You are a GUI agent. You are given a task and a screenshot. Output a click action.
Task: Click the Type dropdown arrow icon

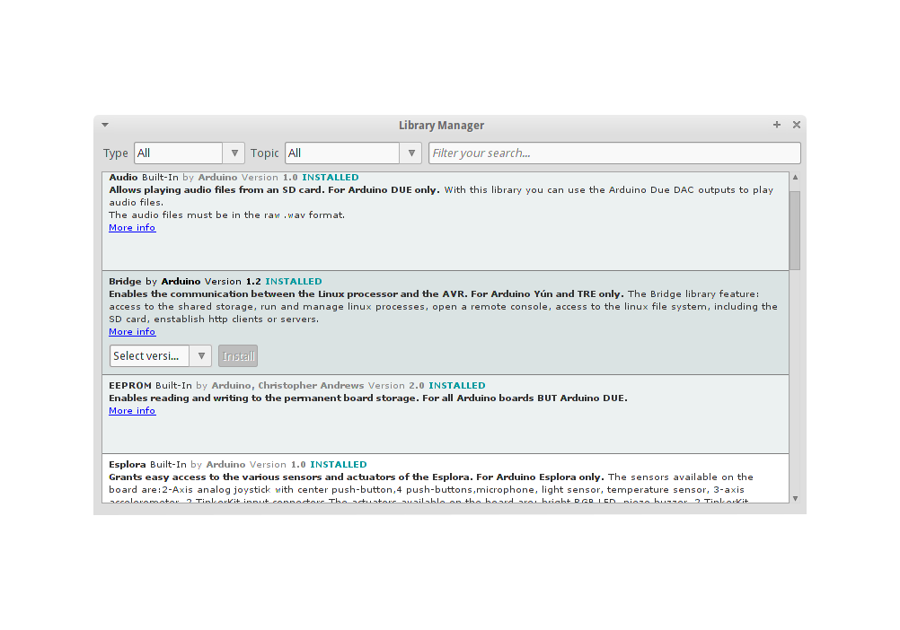coord(235,153)
